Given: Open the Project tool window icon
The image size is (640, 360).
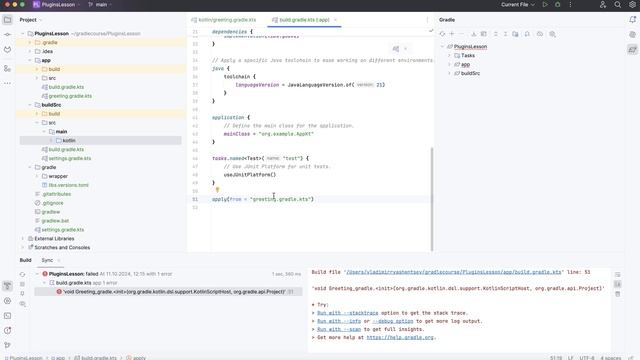Looking at the screenshot, I should click(7, 20).
